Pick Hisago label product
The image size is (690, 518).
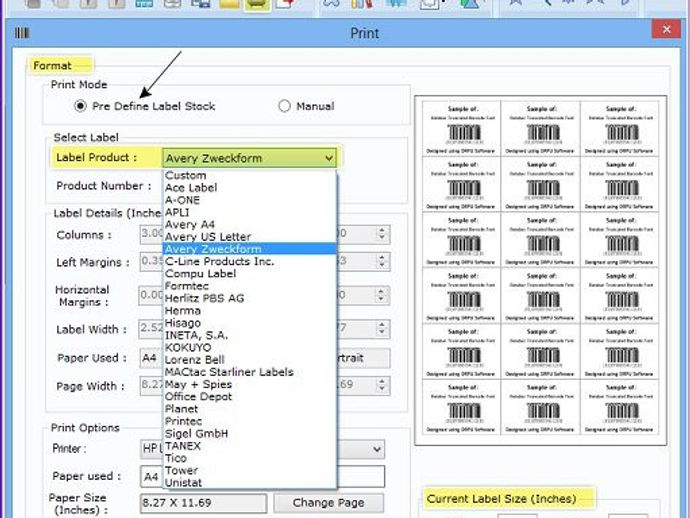(250, 323)
